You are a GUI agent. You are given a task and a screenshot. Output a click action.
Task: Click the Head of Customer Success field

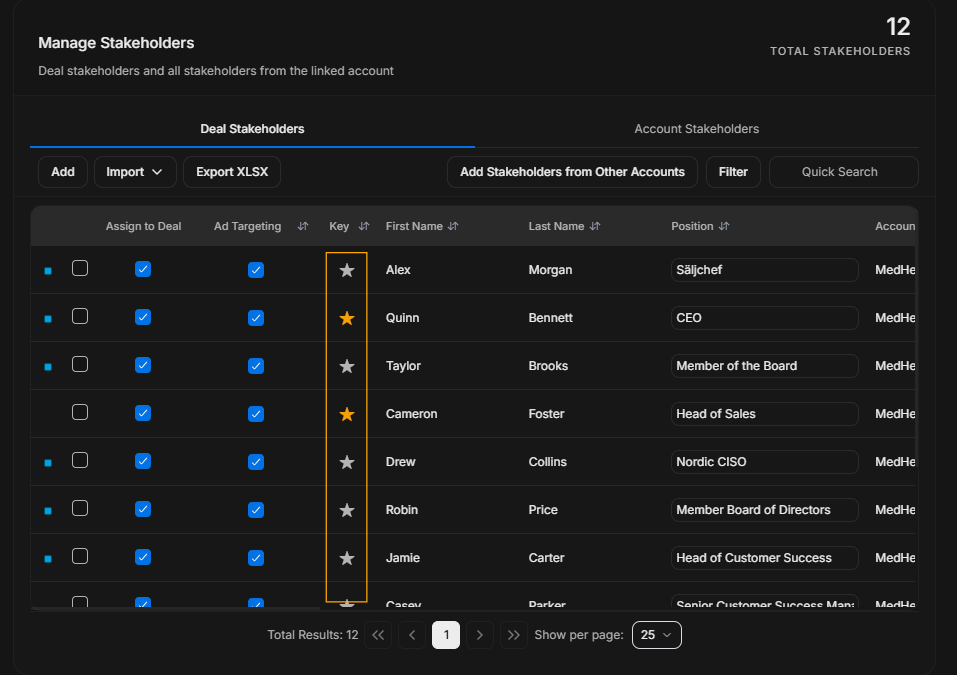(765, 558)
